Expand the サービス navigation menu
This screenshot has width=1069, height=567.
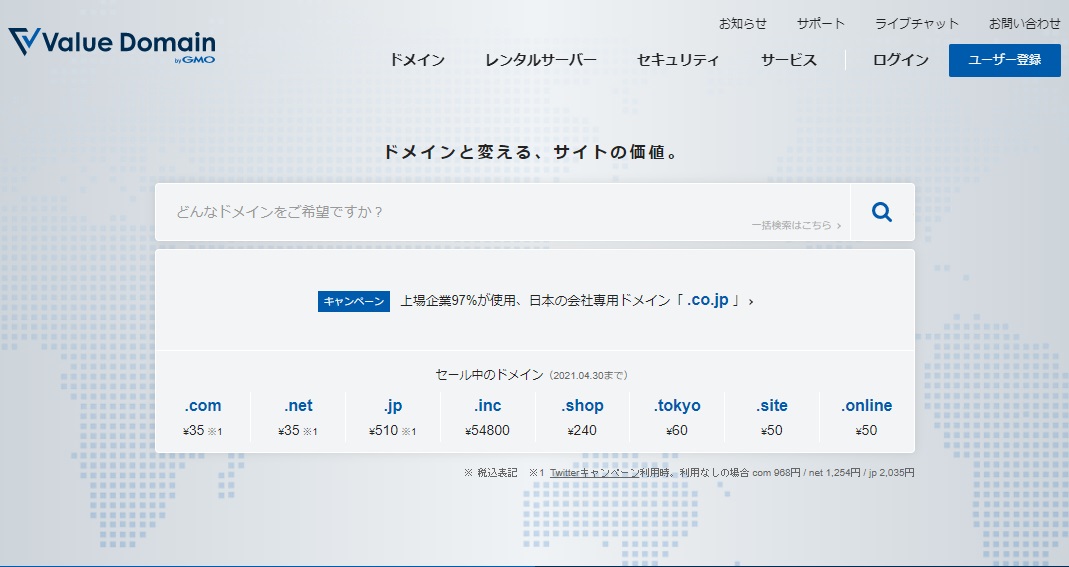[x=788, y=60]
